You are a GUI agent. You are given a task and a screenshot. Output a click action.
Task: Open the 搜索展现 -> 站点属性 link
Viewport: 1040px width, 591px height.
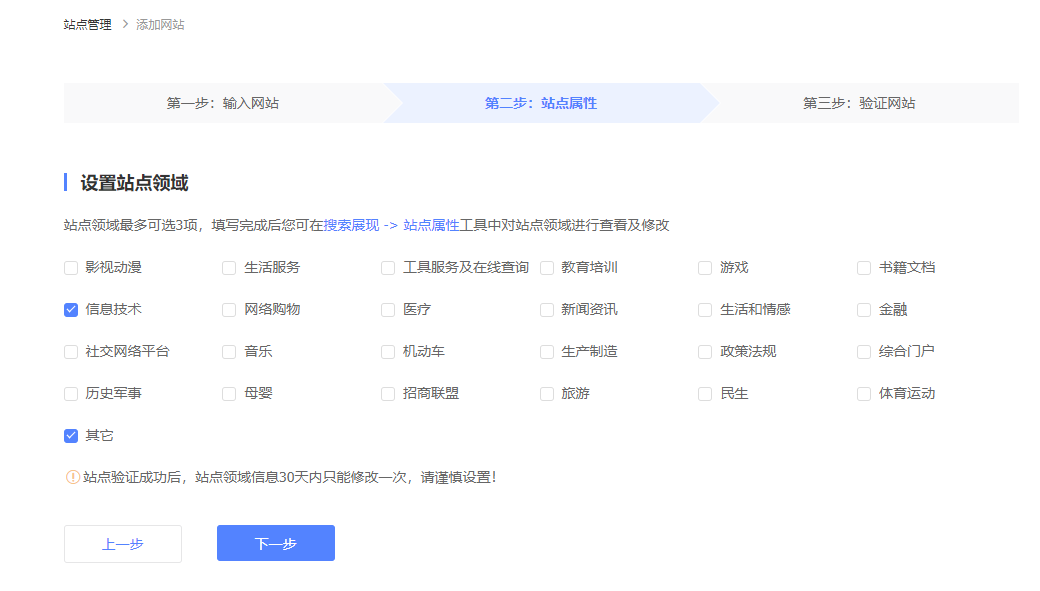pyautogui.click(x=391, y=225)
